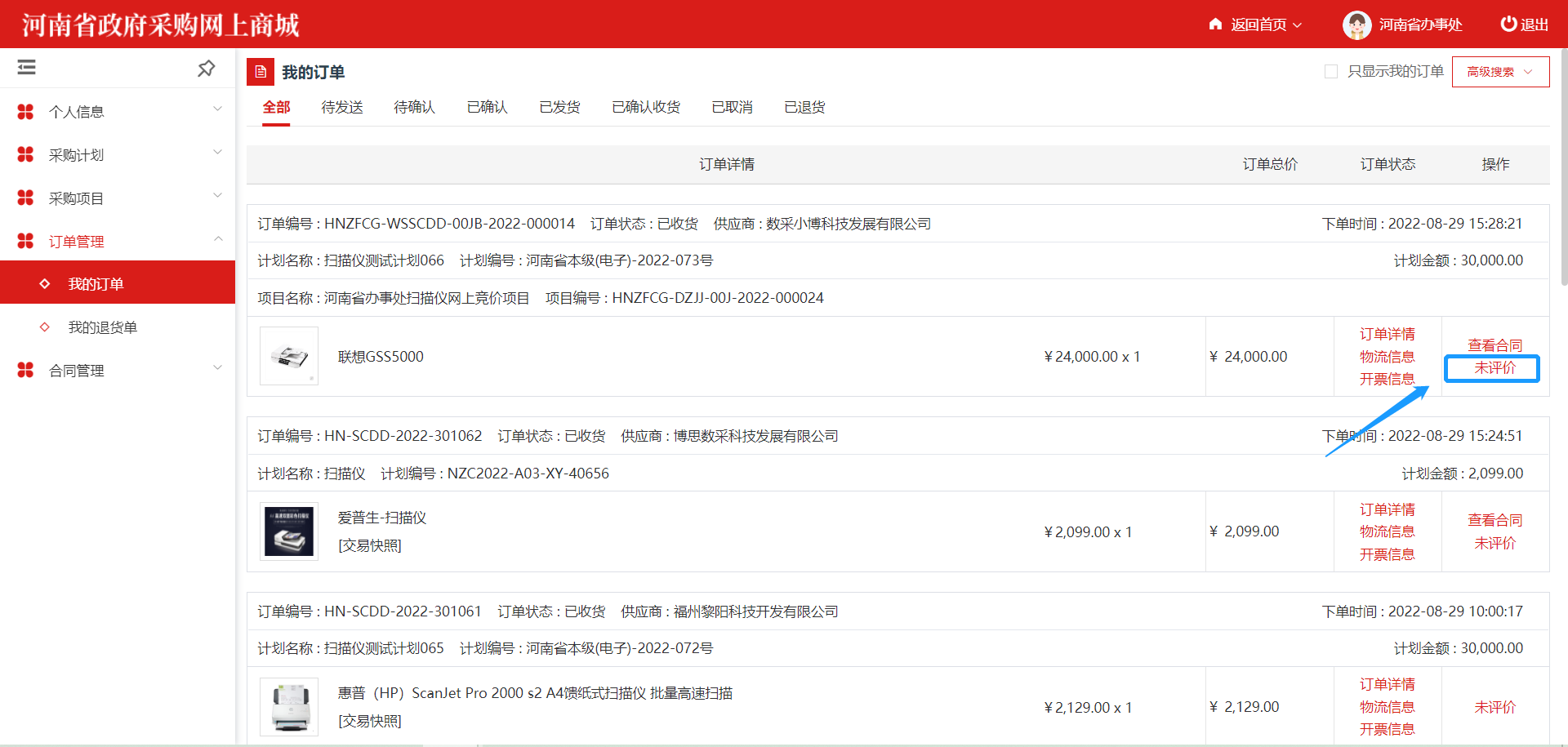Click [交易快照] under 爱普生-扫描仪

point(370,545)
